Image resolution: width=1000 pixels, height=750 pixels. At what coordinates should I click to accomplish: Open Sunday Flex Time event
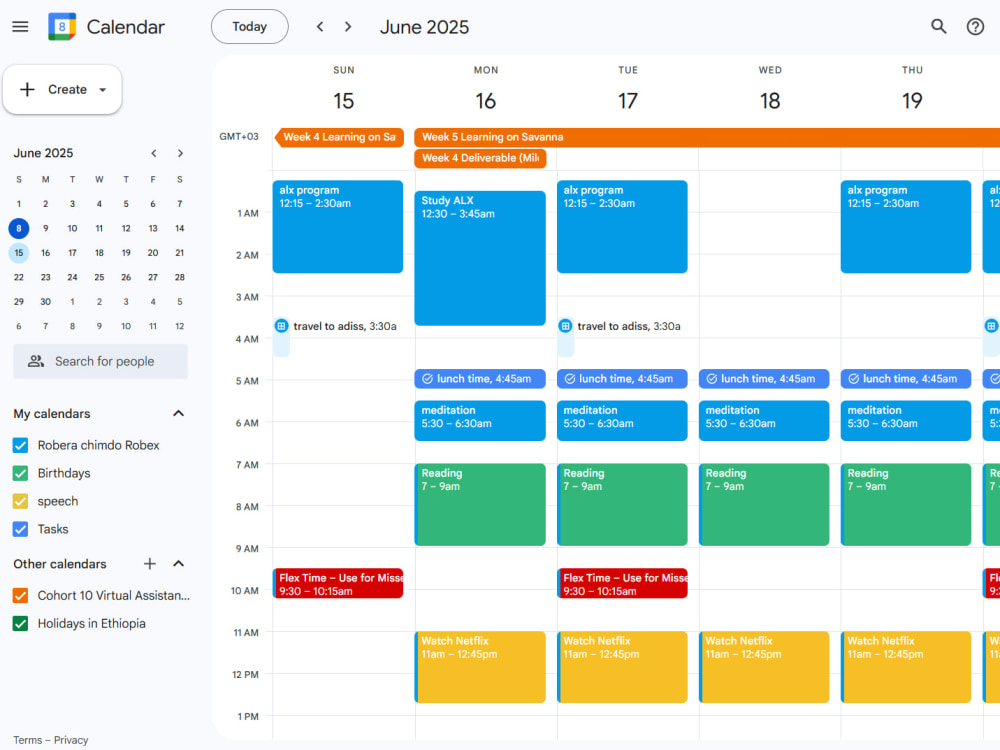338,583
